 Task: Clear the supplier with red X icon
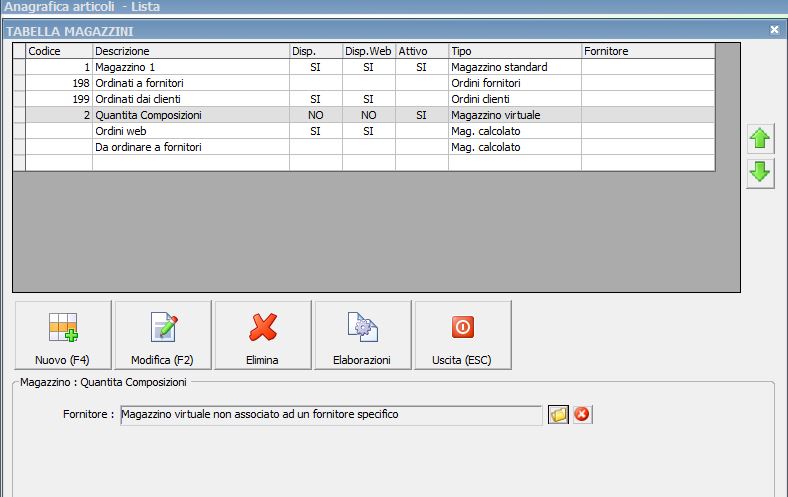pos(582,415)
